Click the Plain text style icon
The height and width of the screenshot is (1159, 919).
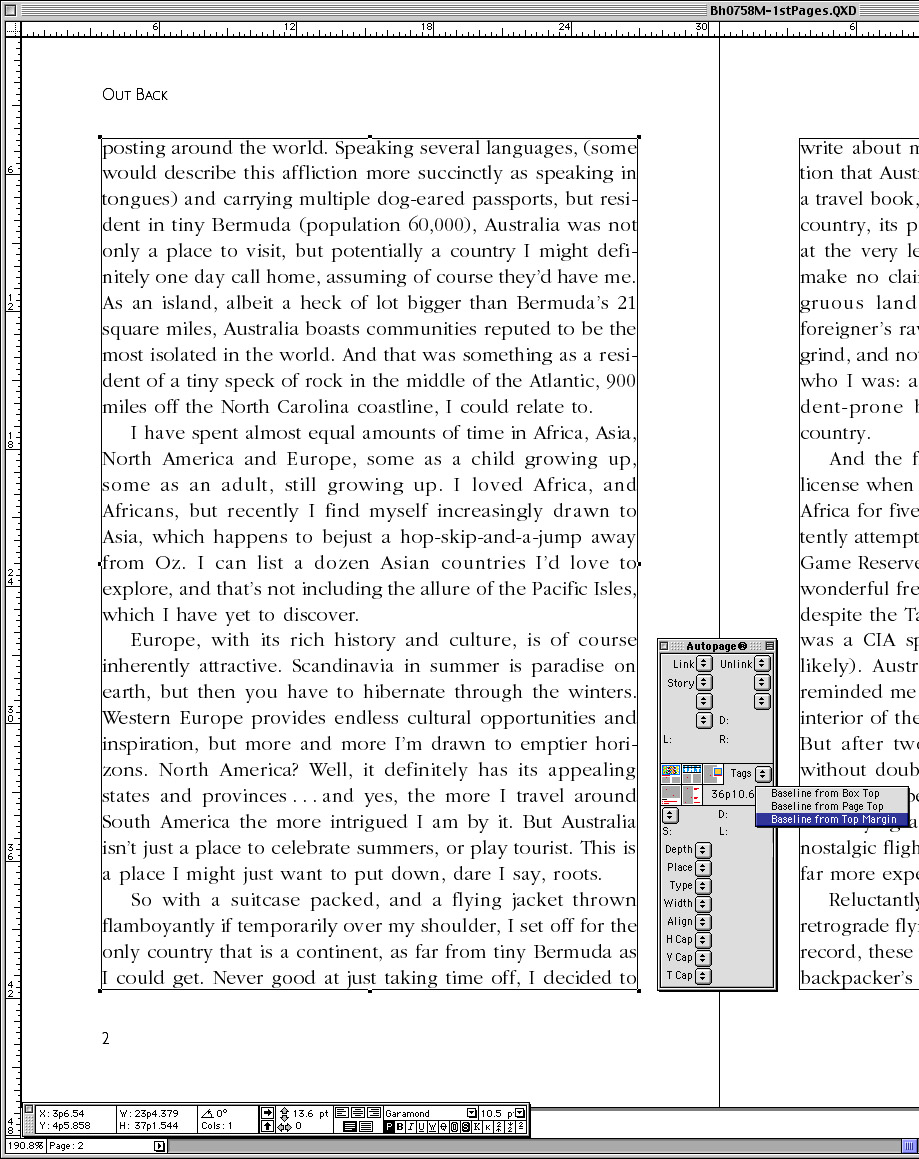(x=390, y=1127)
